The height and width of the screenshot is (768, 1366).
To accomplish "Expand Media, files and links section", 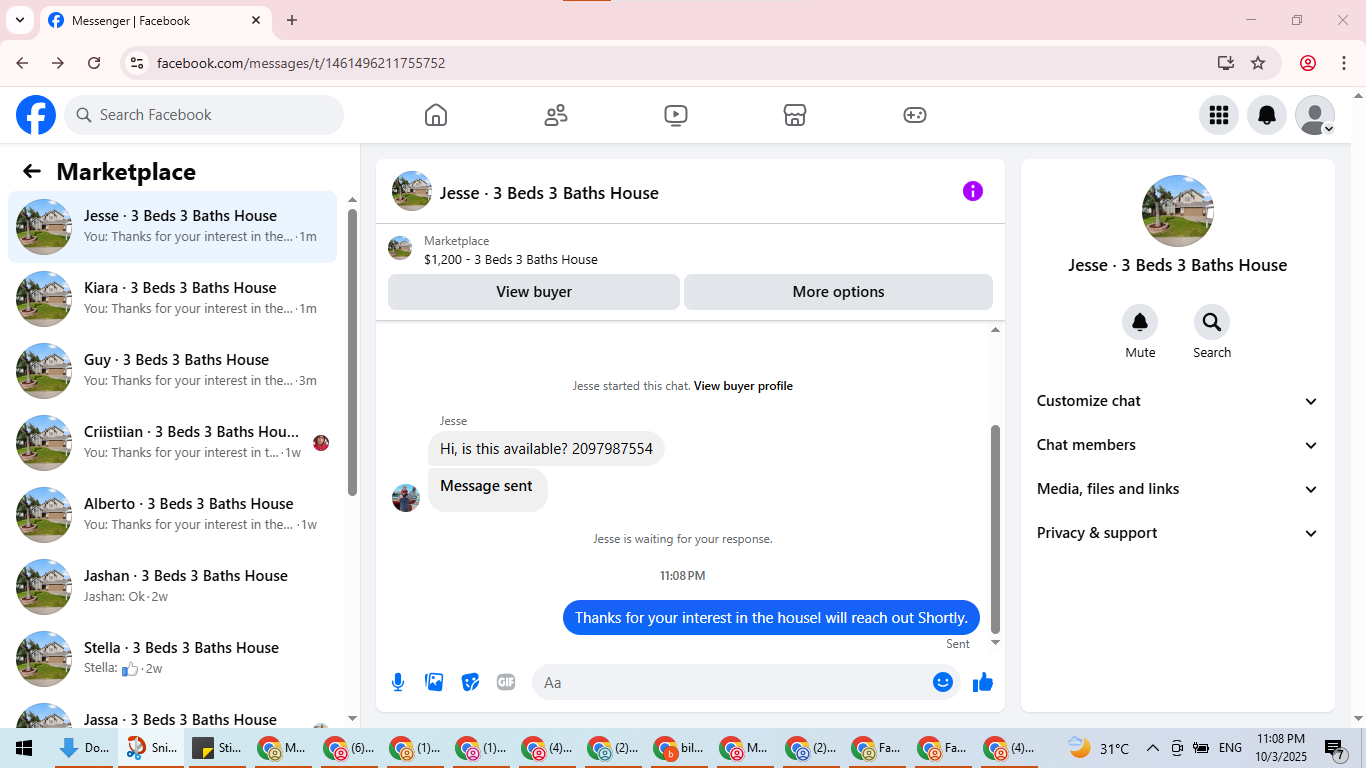I will [x=1178, y=489].
